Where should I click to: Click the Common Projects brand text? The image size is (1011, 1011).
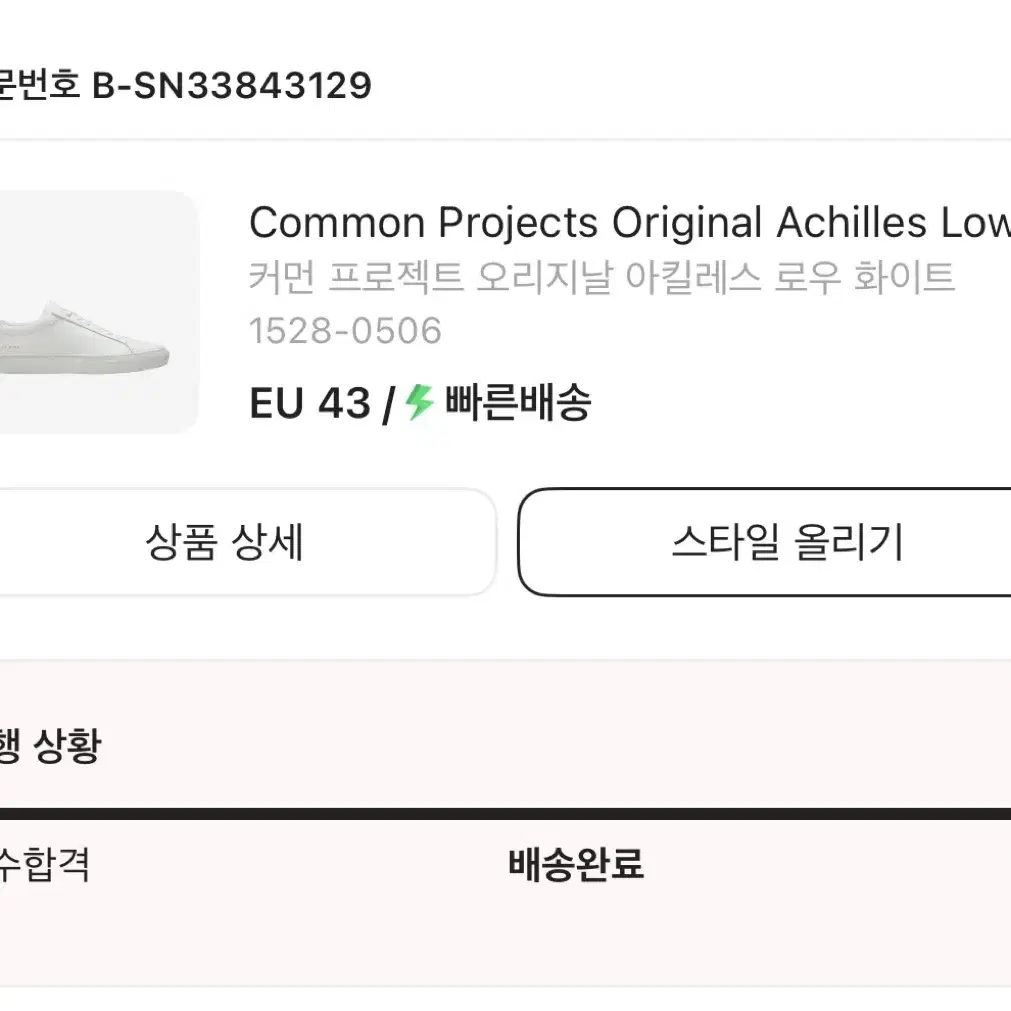click(424, 223)
